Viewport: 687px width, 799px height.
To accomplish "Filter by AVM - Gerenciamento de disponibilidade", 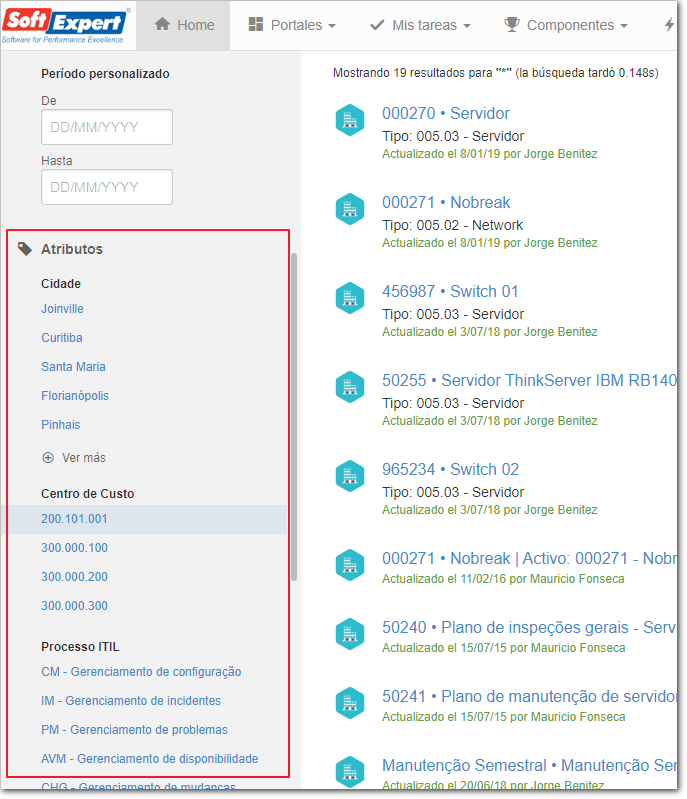I will [150, 759].
